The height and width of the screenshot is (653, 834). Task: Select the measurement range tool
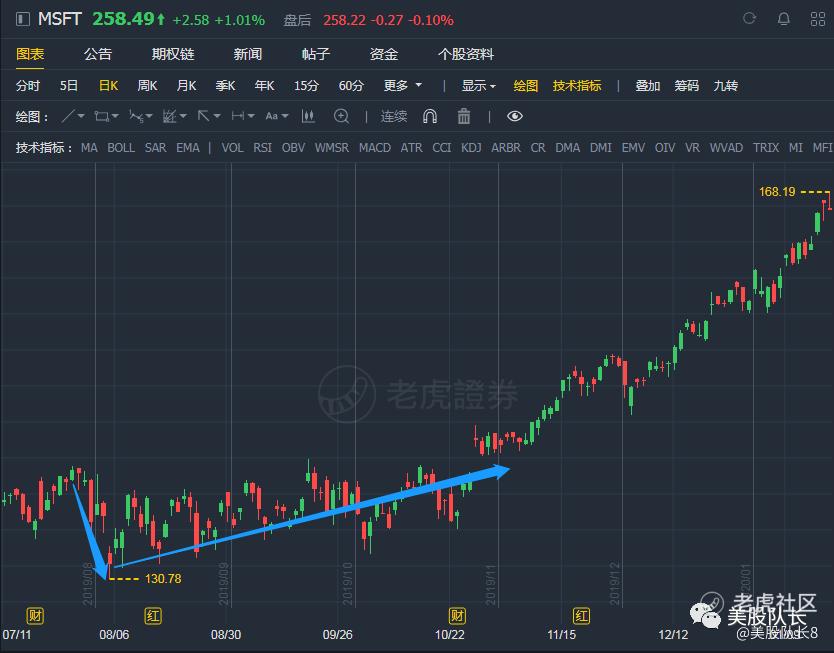pyautogui.click(x=238, y=116)
